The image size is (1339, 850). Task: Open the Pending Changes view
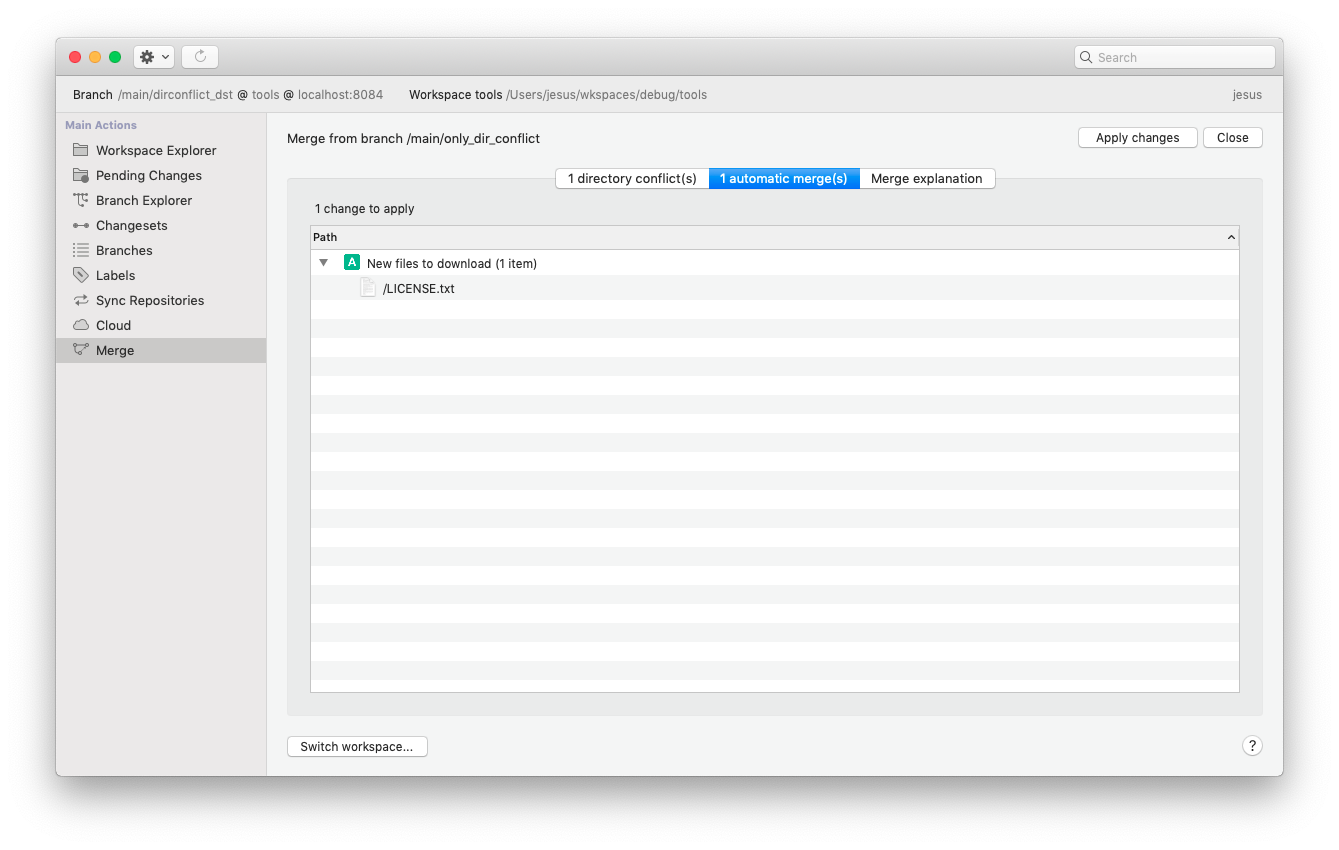point(147,175)
